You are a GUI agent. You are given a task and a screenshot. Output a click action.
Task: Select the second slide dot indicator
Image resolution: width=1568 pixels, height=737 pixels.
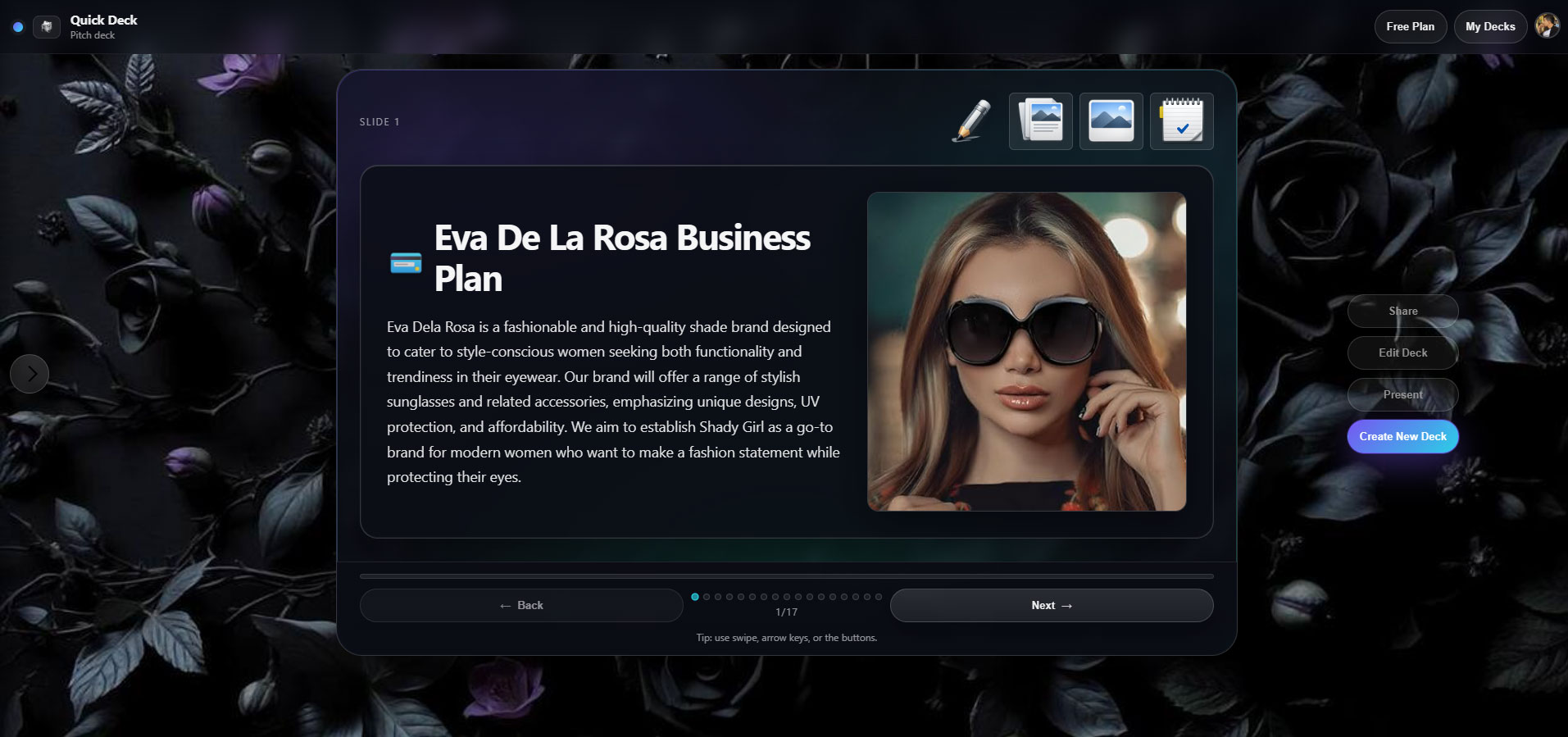[707, 597]
